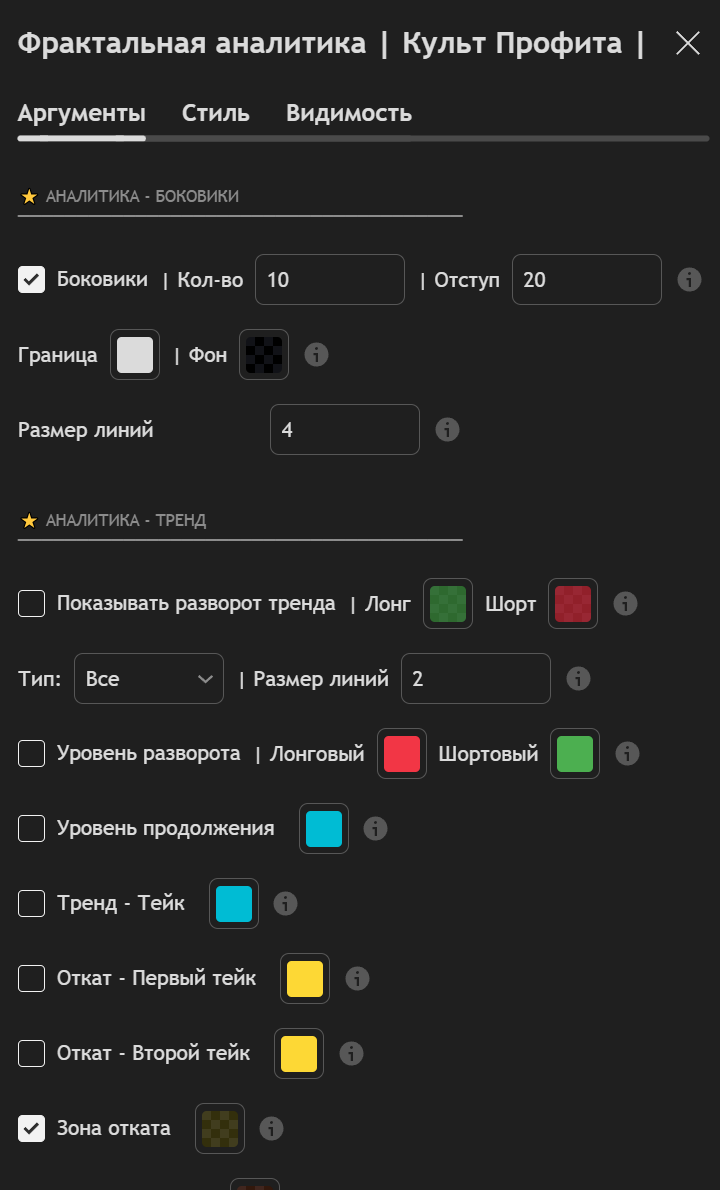Image resolution: width=720 pixels, height=1190 pixels.
Task: Open the Откат - Первый тейк yellow swatch
Action: point(305,978)
